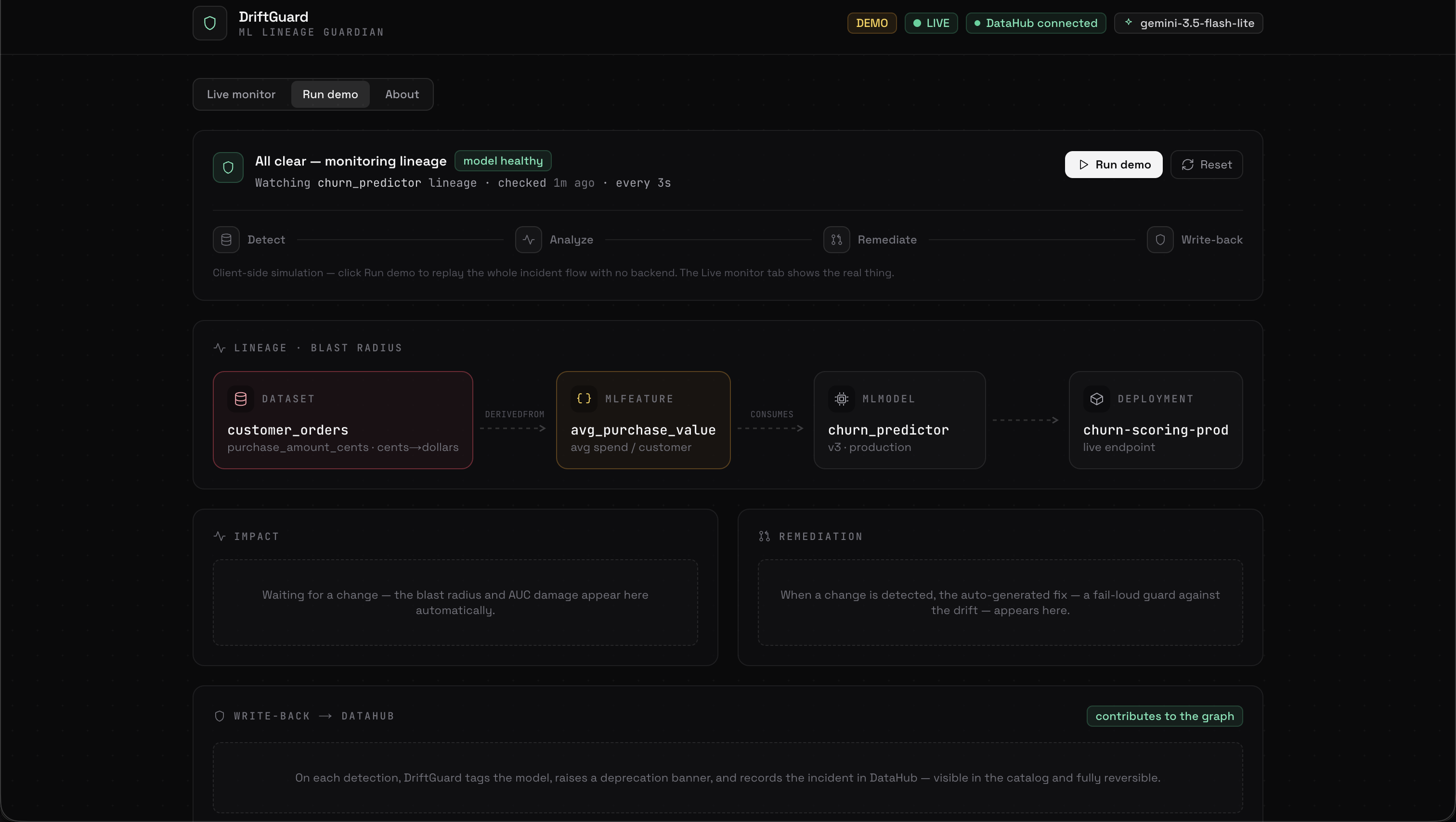Click the model healthy badge
Image resolution: width=1456 pixels, height=822 pixels.
tap(503, 161)
